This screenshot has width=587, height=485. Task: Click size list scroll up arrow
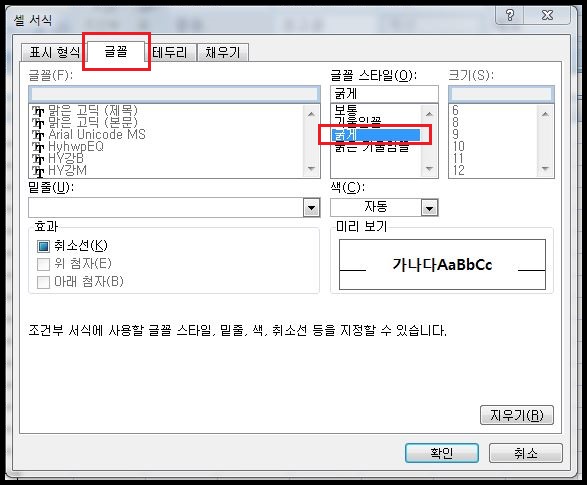coord(545,114)
